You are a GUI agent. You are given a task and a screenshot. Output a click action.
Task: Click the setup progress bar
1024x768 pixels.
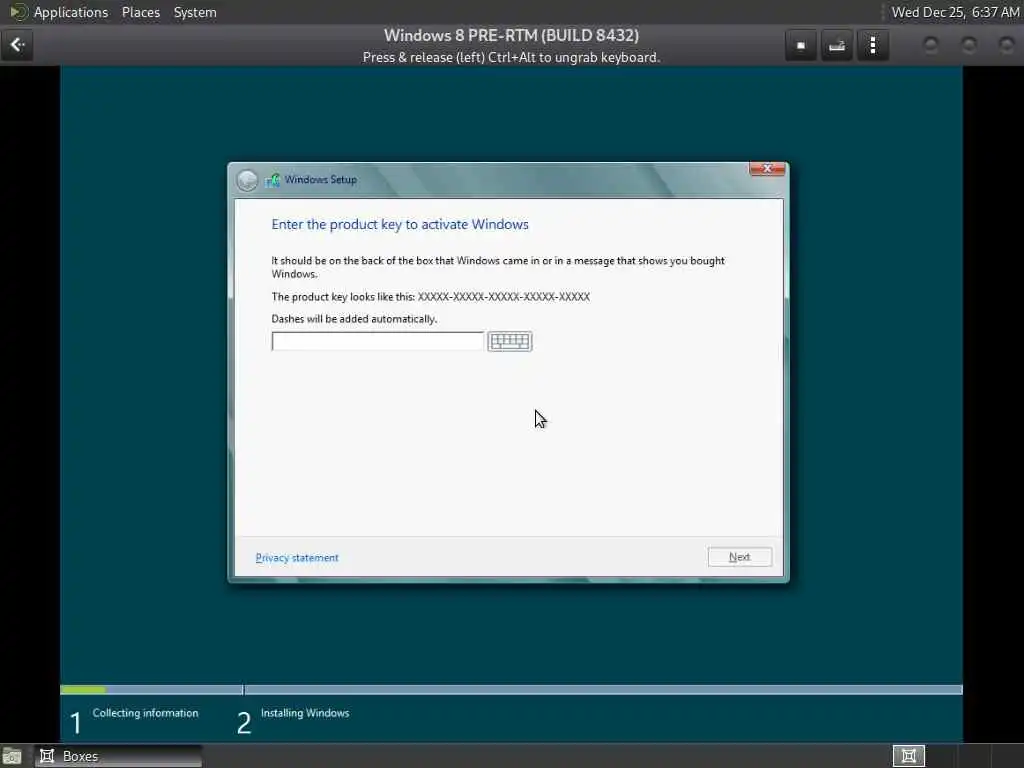[x=511, y=690]
